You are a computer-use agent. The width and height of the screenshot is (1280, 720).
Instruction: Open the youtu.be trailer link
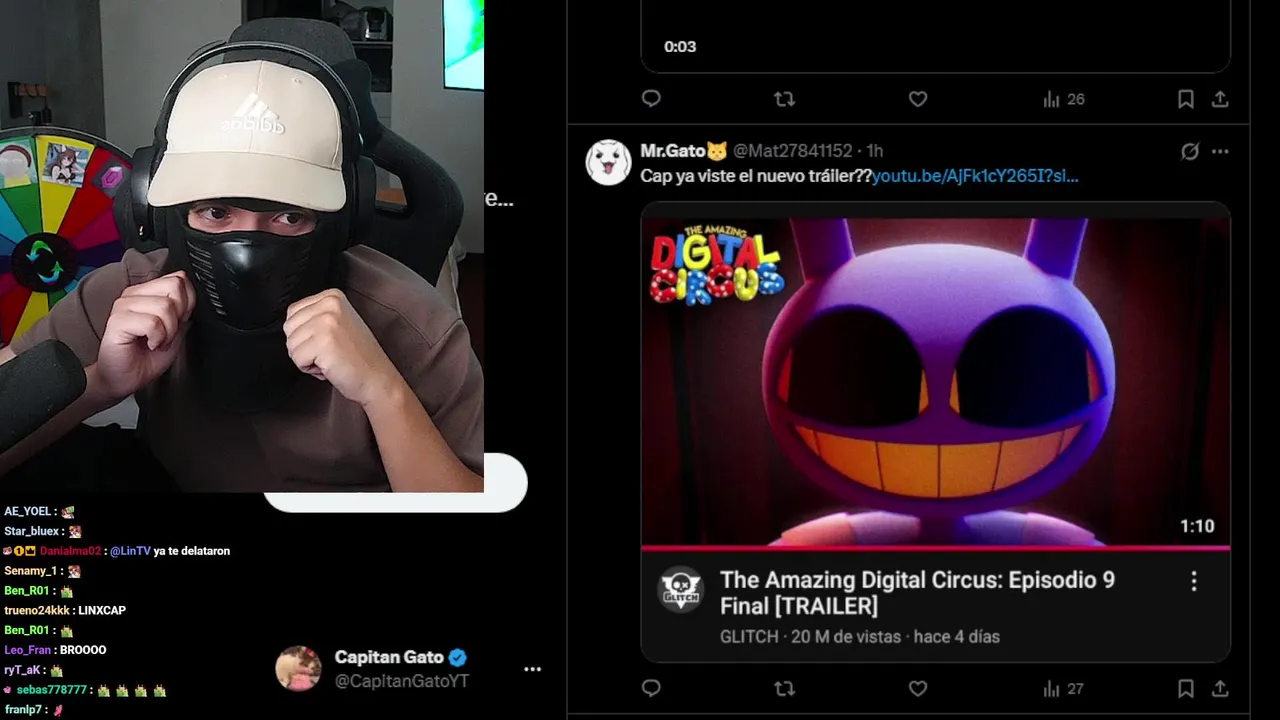[975, 176]
